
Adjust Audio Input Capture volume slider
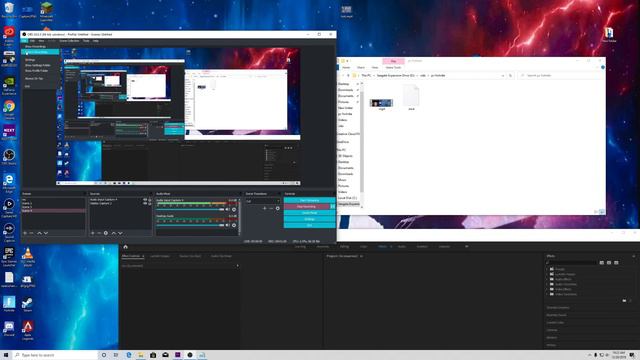[x=190, y=209]
